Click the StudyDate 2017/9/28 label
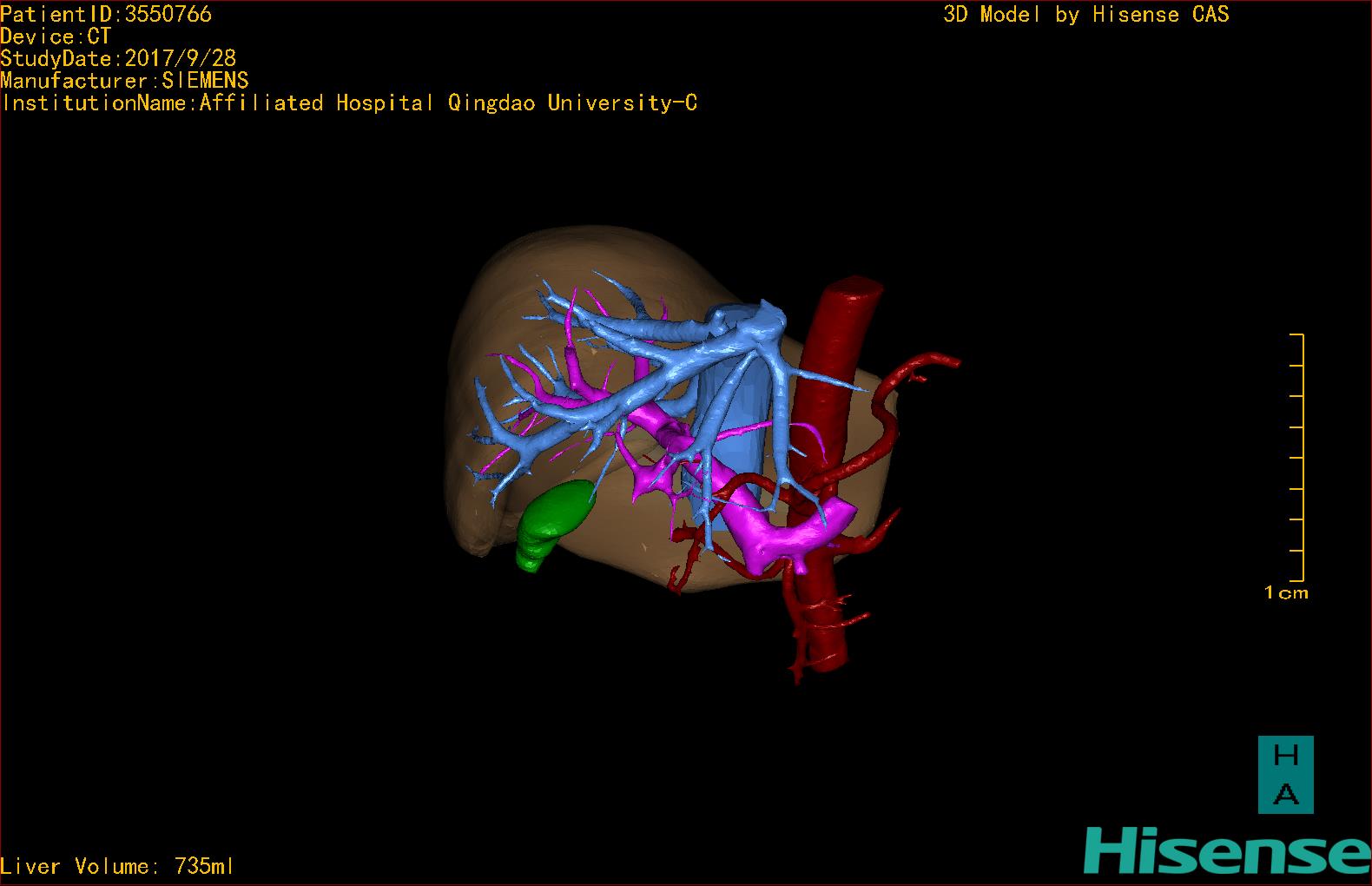 coord(118,58)
